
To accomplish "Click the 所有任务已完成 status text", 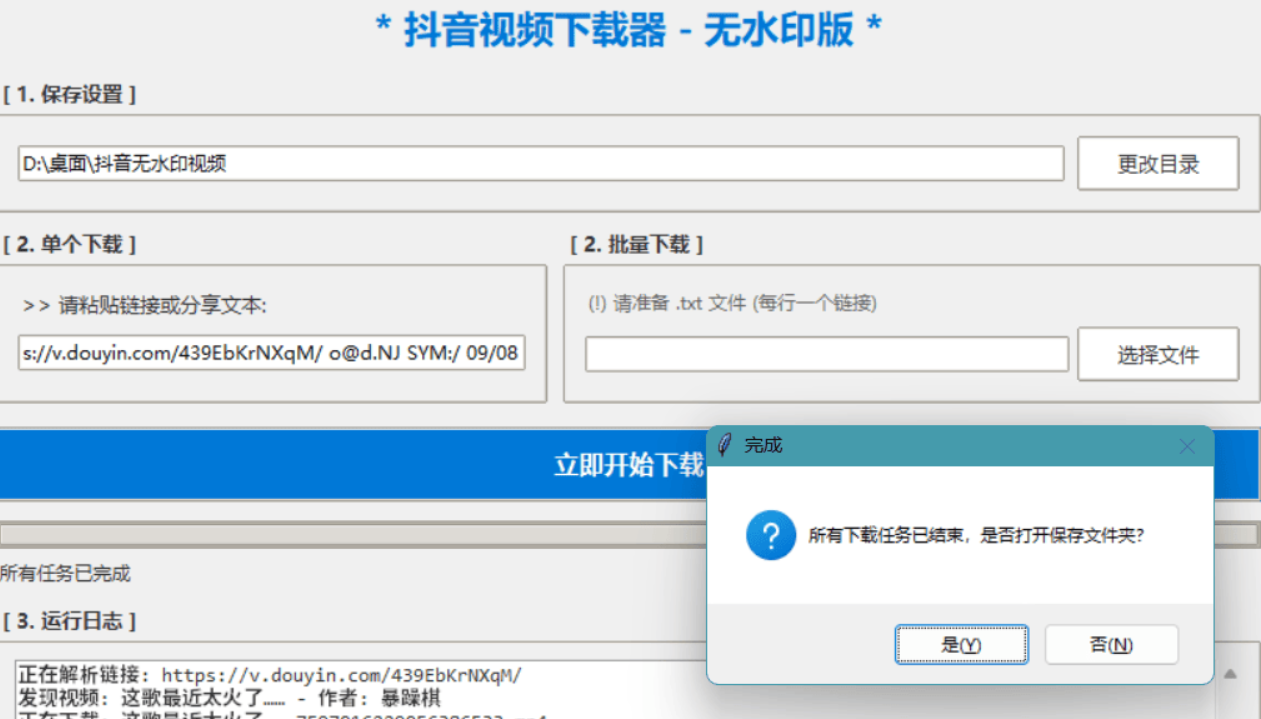I will 65,574.
